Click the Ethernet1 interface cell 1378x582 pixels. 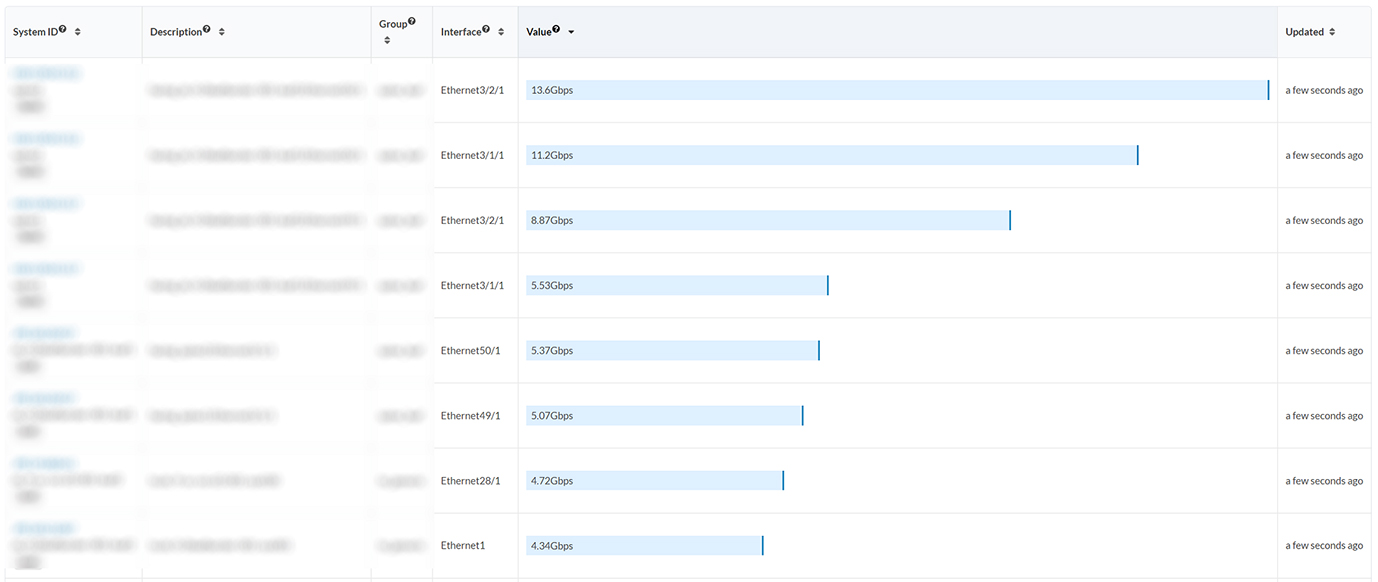coord(463,546)
